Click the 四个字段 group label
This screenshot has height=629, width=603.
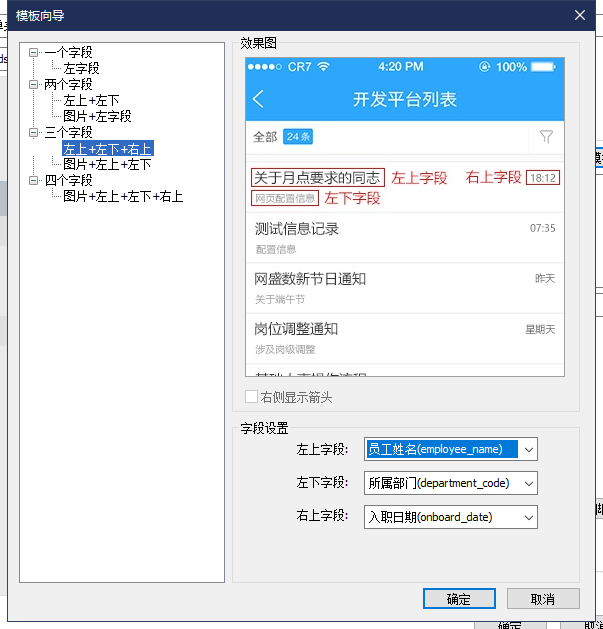[69, 181]
